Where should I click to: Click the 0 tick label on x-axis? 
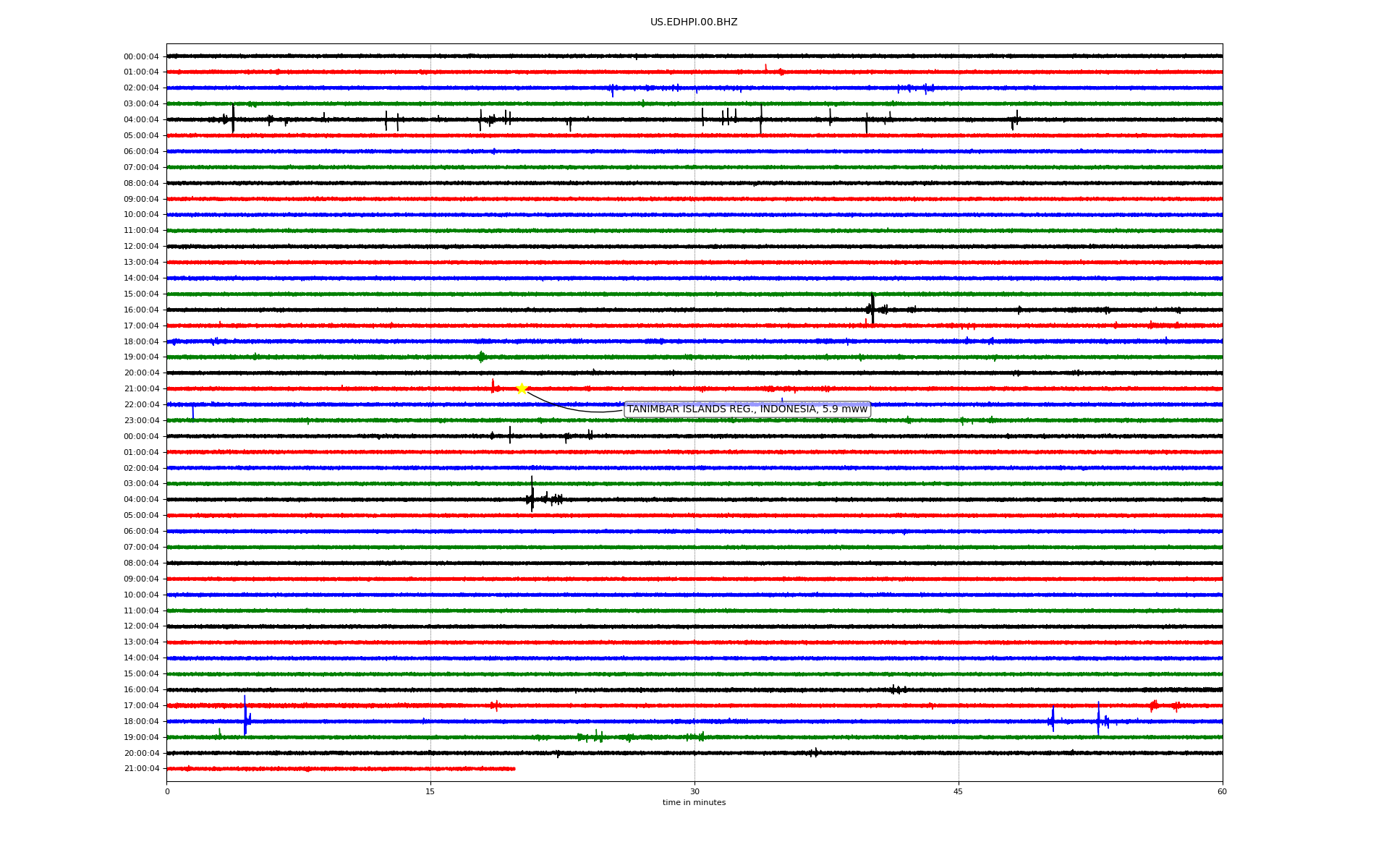pyautogui.click(x=167, y=791)
